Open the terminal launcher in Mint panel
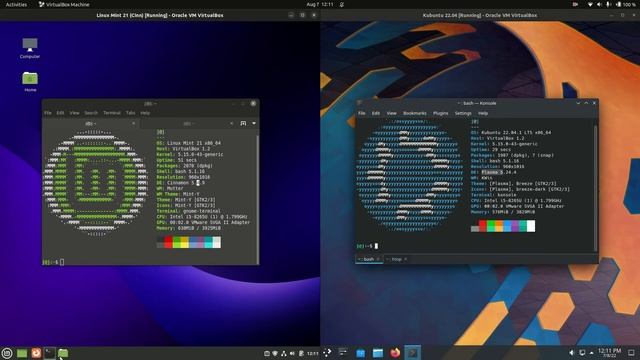The image size is (640, 360). 49,353
